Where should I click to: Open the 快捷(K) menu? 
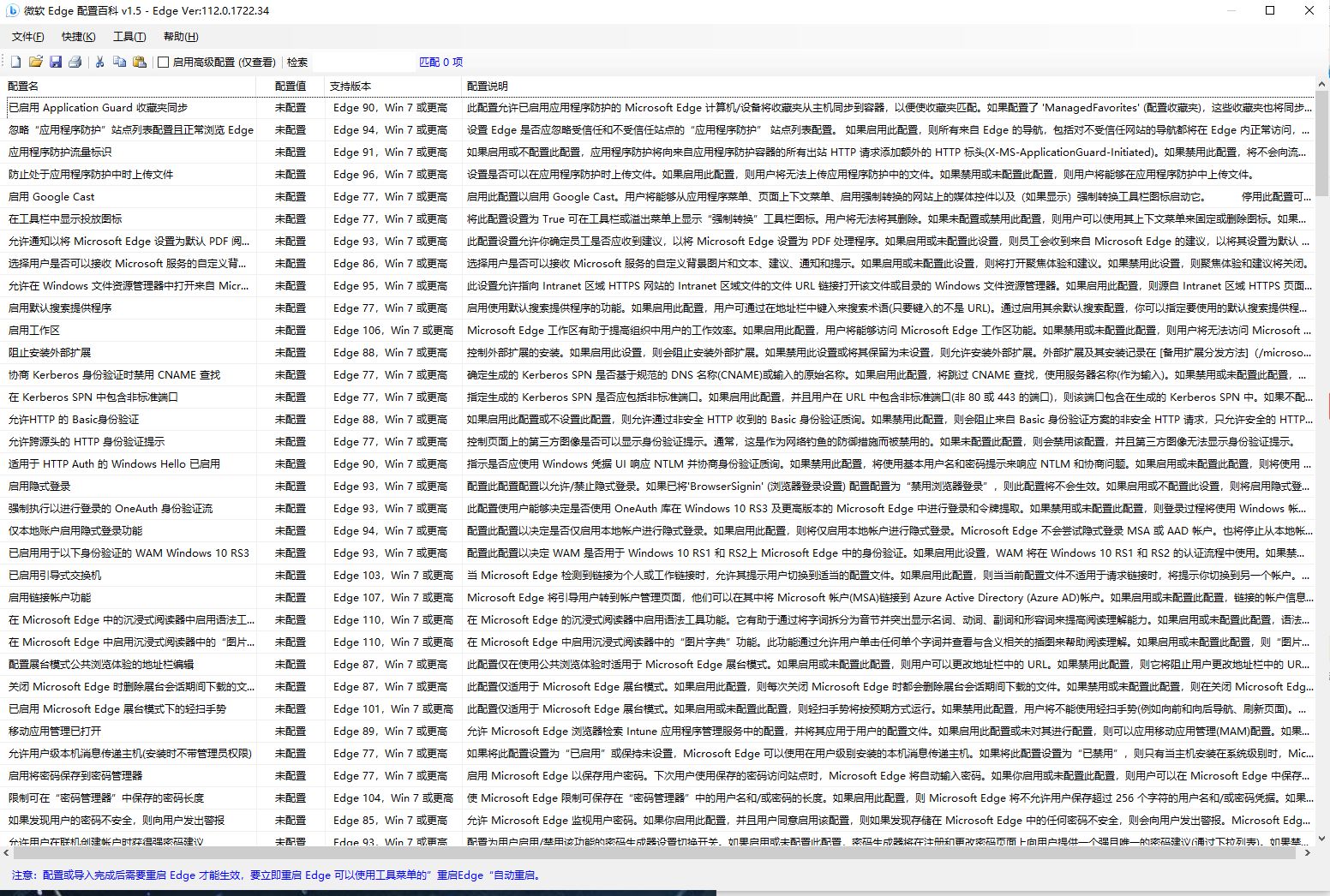(x=78, y=37)
